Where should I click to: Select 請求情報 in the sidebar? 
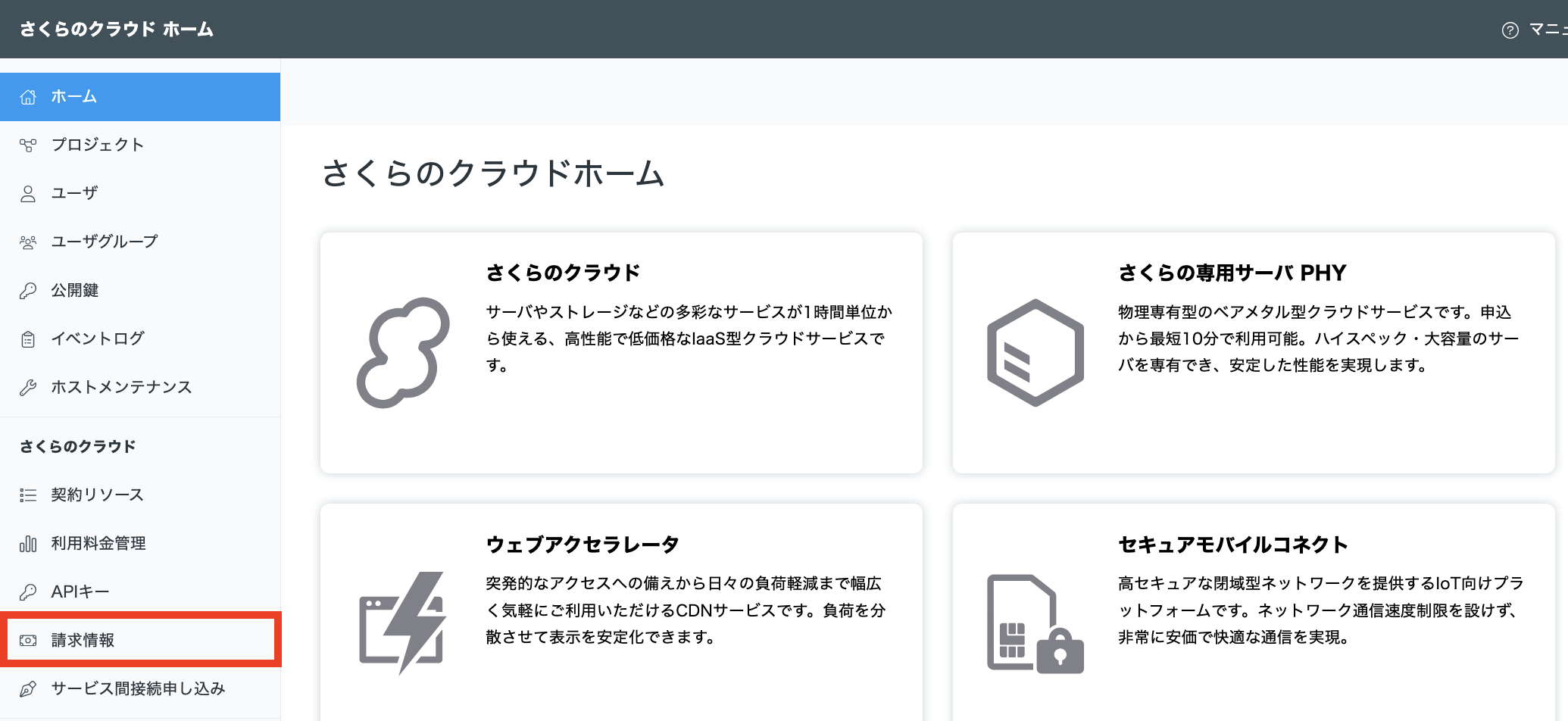coord(140,640)
